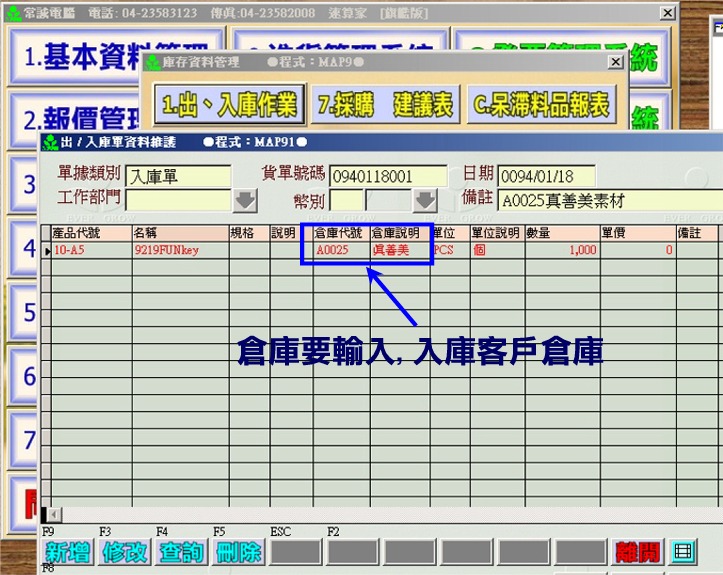723x575 pixels.
Task: Click the 日期 field 0094/01/18
Action: point(545,177)
